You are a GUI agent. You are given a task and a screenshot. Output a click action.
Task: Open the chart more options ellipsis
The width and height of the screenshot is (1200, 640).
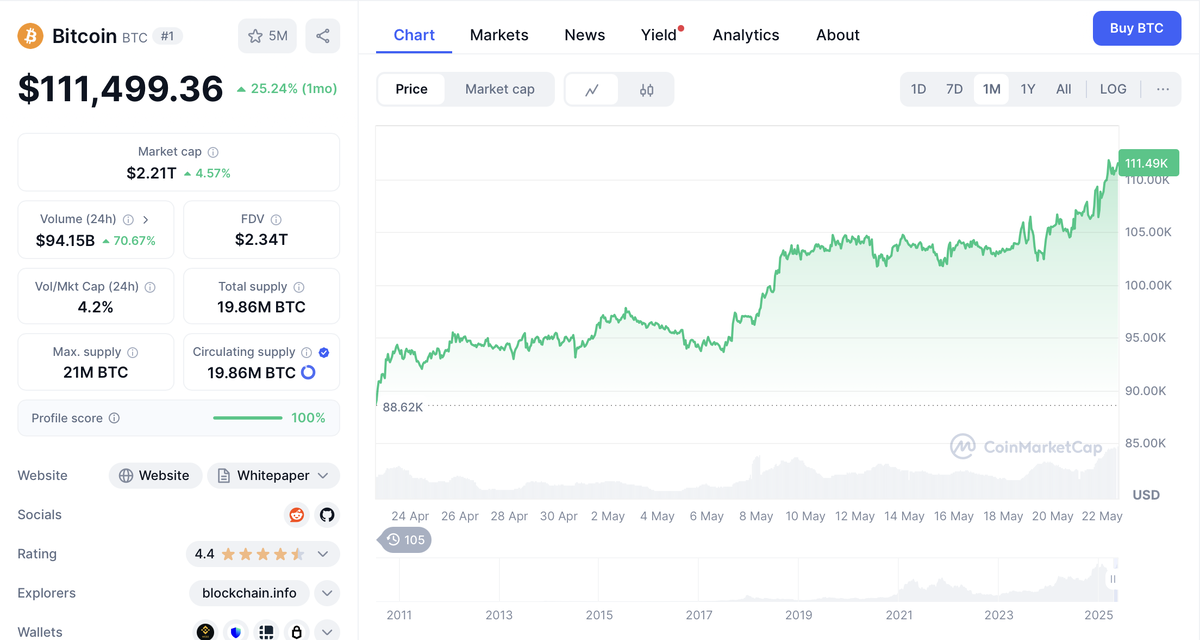pos(1163,89)
